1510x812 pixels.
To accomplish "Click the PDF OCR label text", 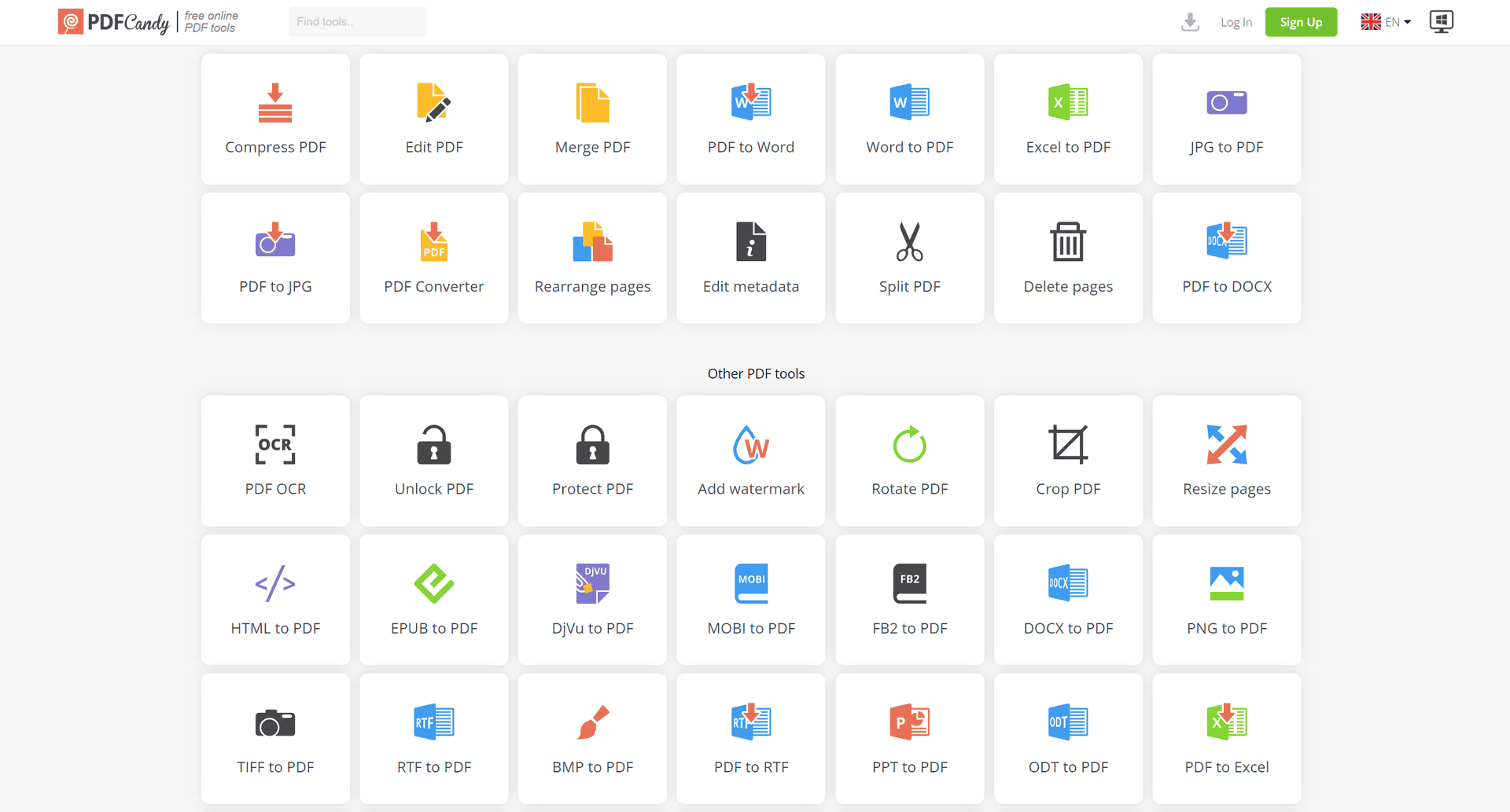I will point(275,489).
